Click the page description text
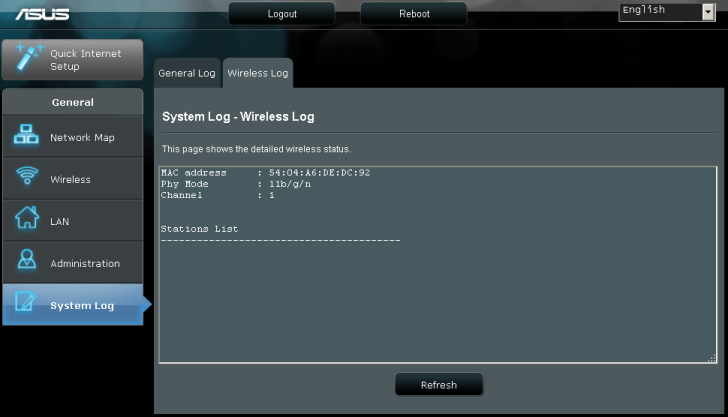728x417 pixels. 256,149
